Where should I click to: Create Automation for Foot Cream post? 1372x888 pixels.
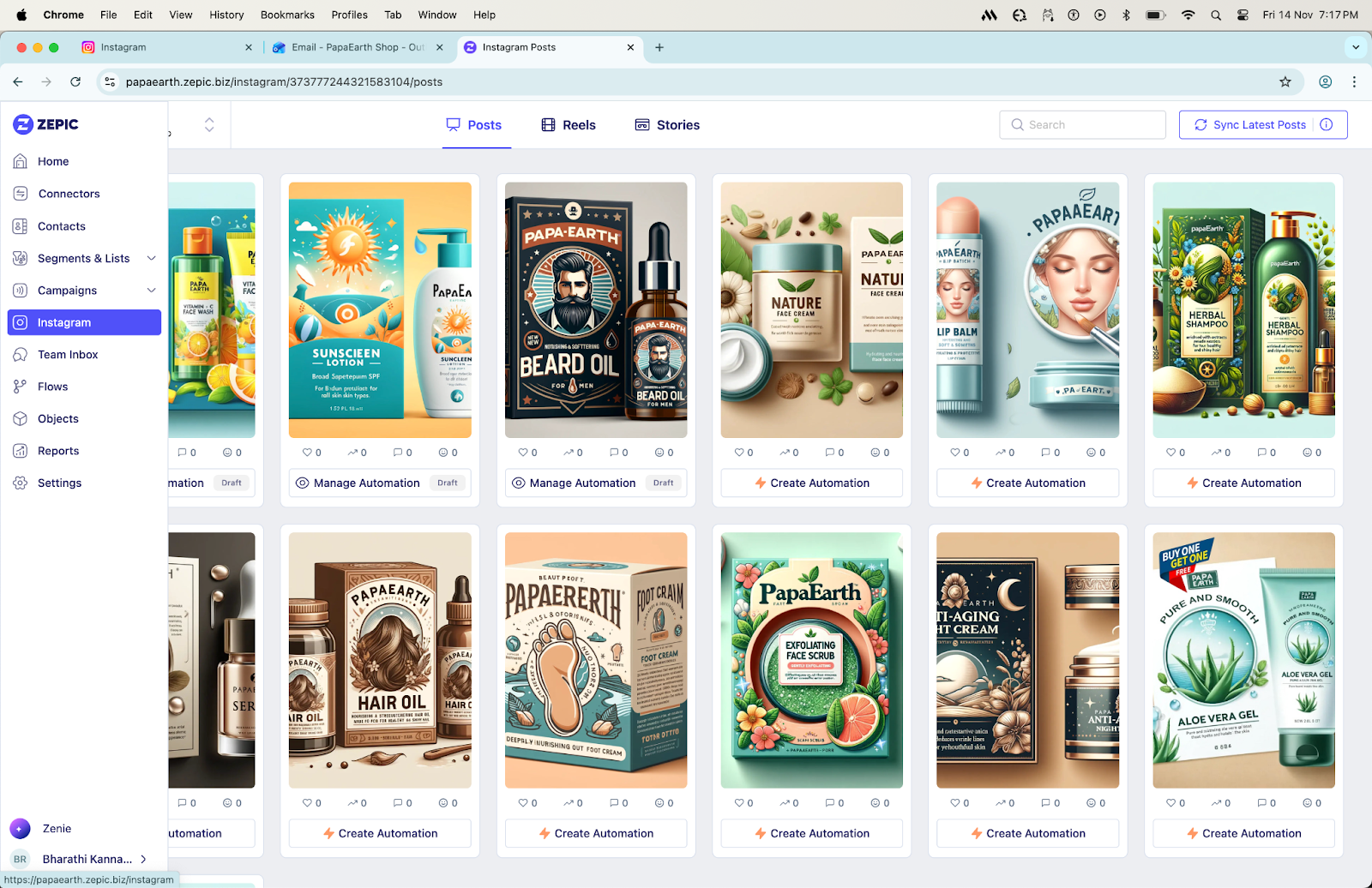tap(596, 833)
